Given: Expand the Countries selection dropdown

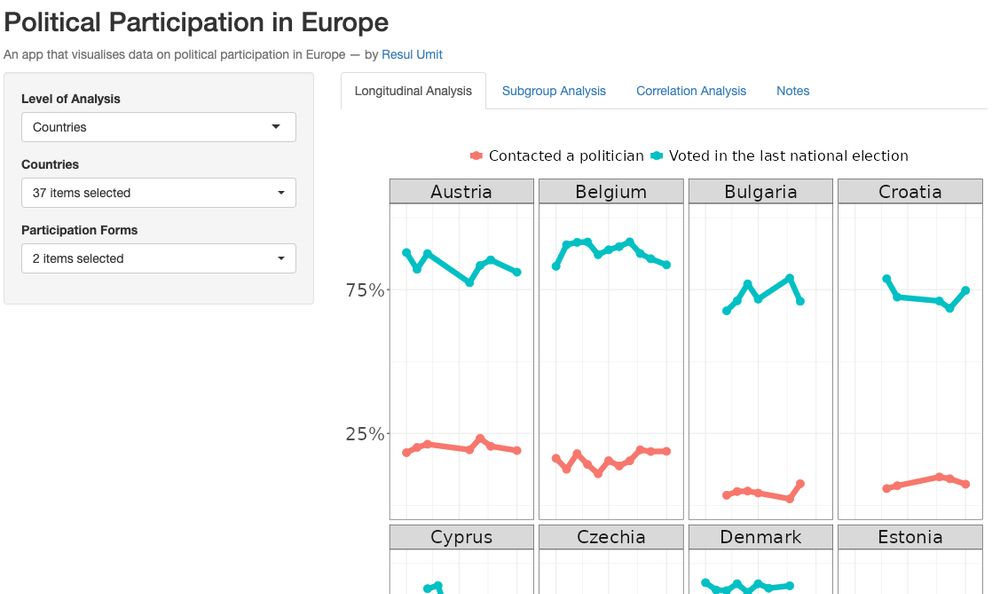Looking at the screenshot, I should pyautogui.click(x=158, y=193).
